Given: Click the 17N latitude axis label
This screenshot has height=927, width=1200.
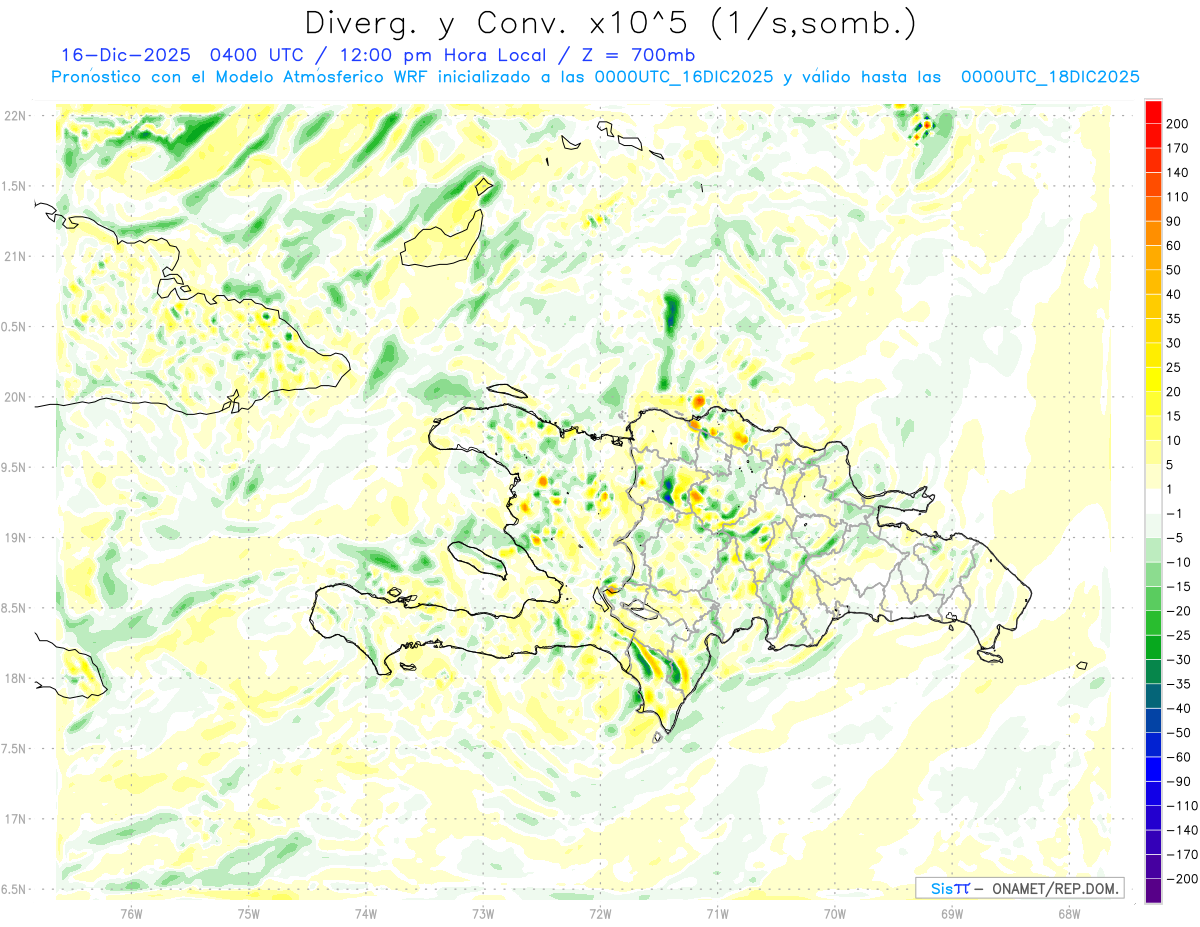Looking at the screenshot, I should click(14, 819).
